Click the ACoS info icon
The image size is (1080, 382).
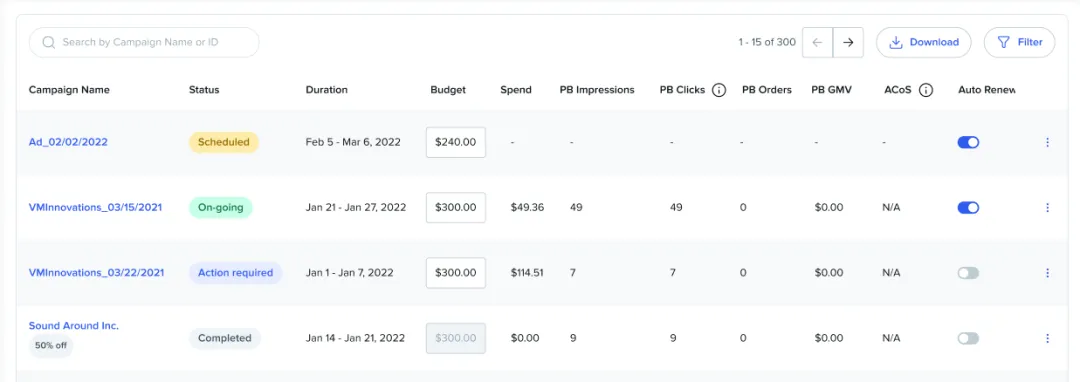(926, 90)
